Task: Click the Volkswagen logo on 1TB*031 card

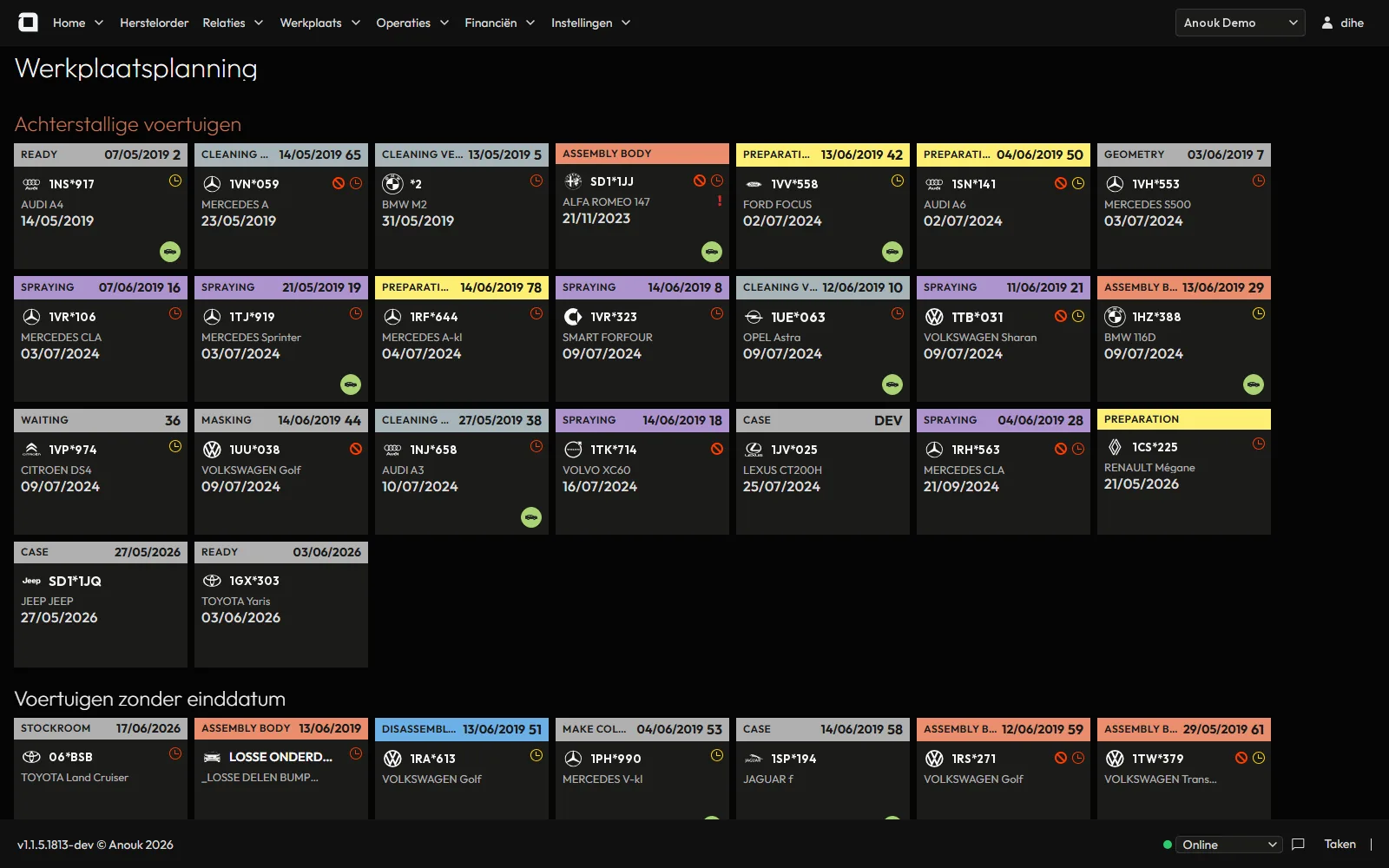Action: click(x=934, y=317)
